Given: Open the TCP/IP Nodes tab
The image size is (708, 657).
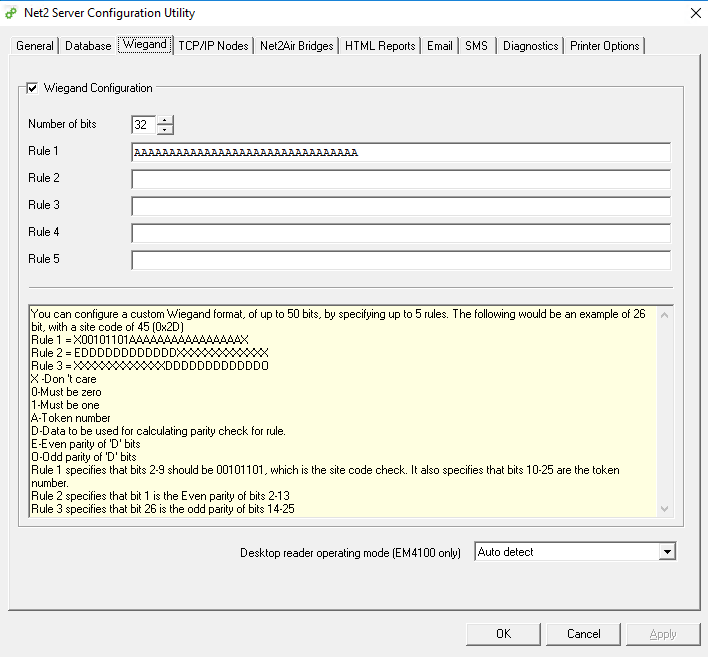Looking at the screenshot, I should [213, 46].
